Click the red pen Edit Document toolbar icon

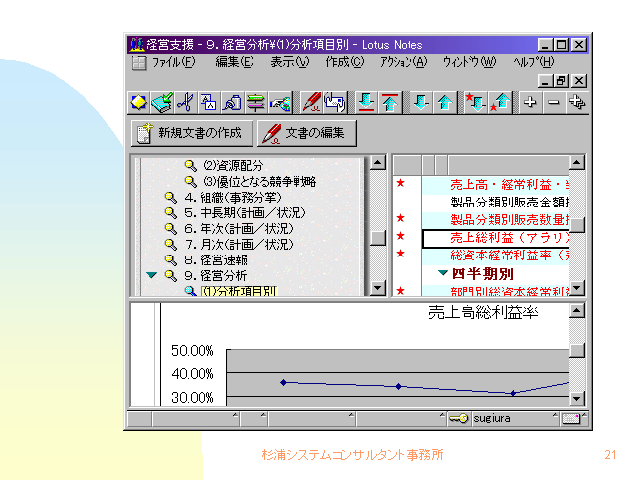312,102
